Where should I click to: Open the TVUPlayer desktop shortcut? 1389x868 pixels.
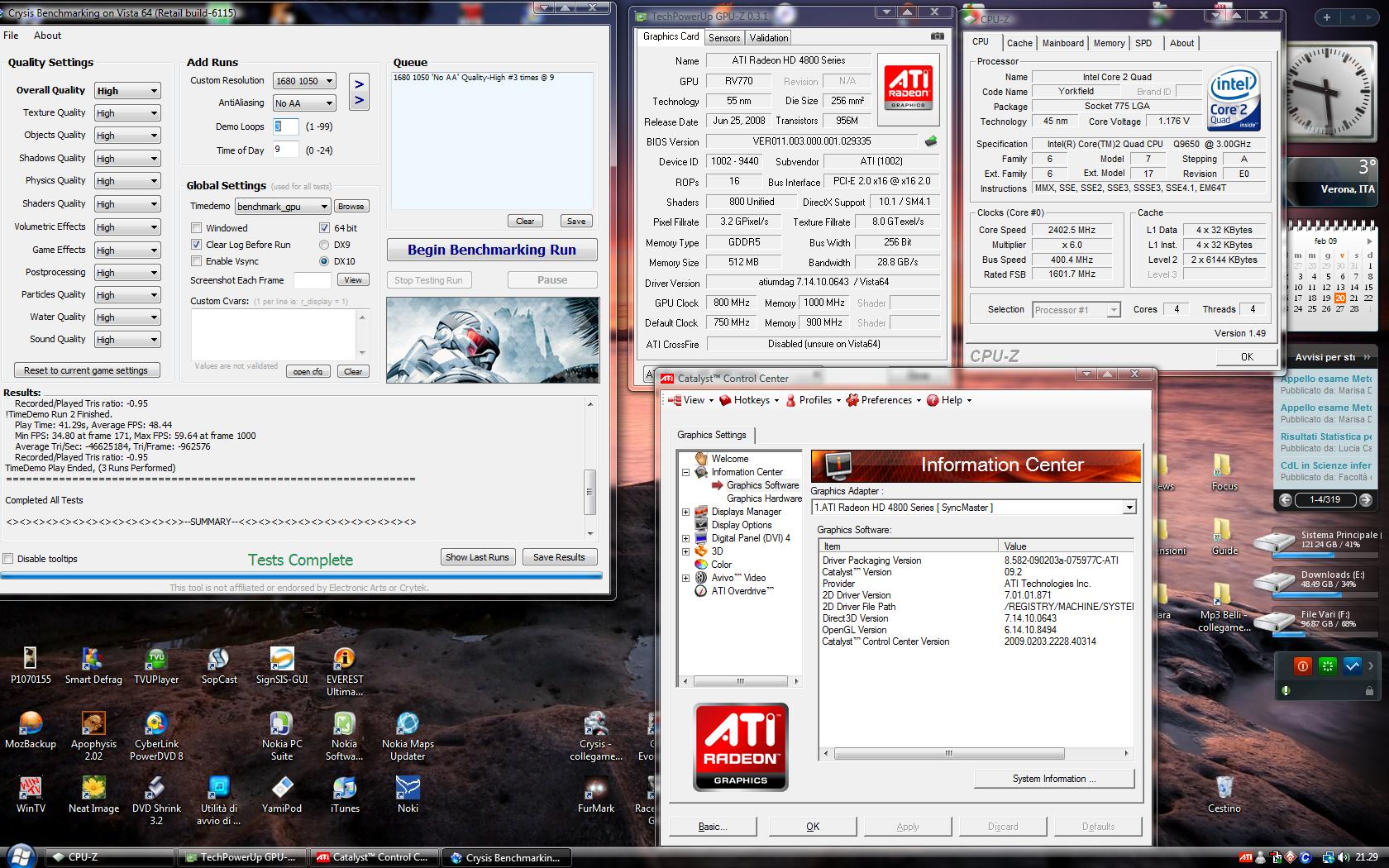[x=156, y=665]
